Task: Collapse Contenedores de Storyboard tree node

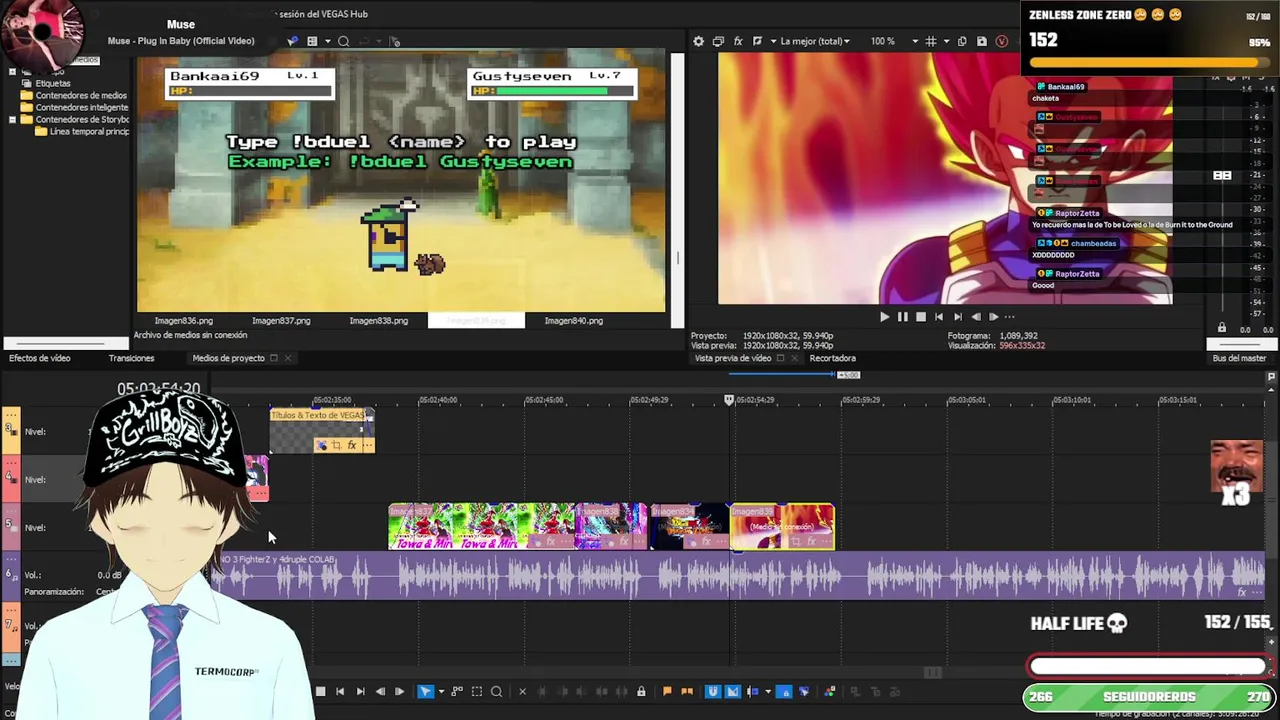Action: click(x=12, y=119)
